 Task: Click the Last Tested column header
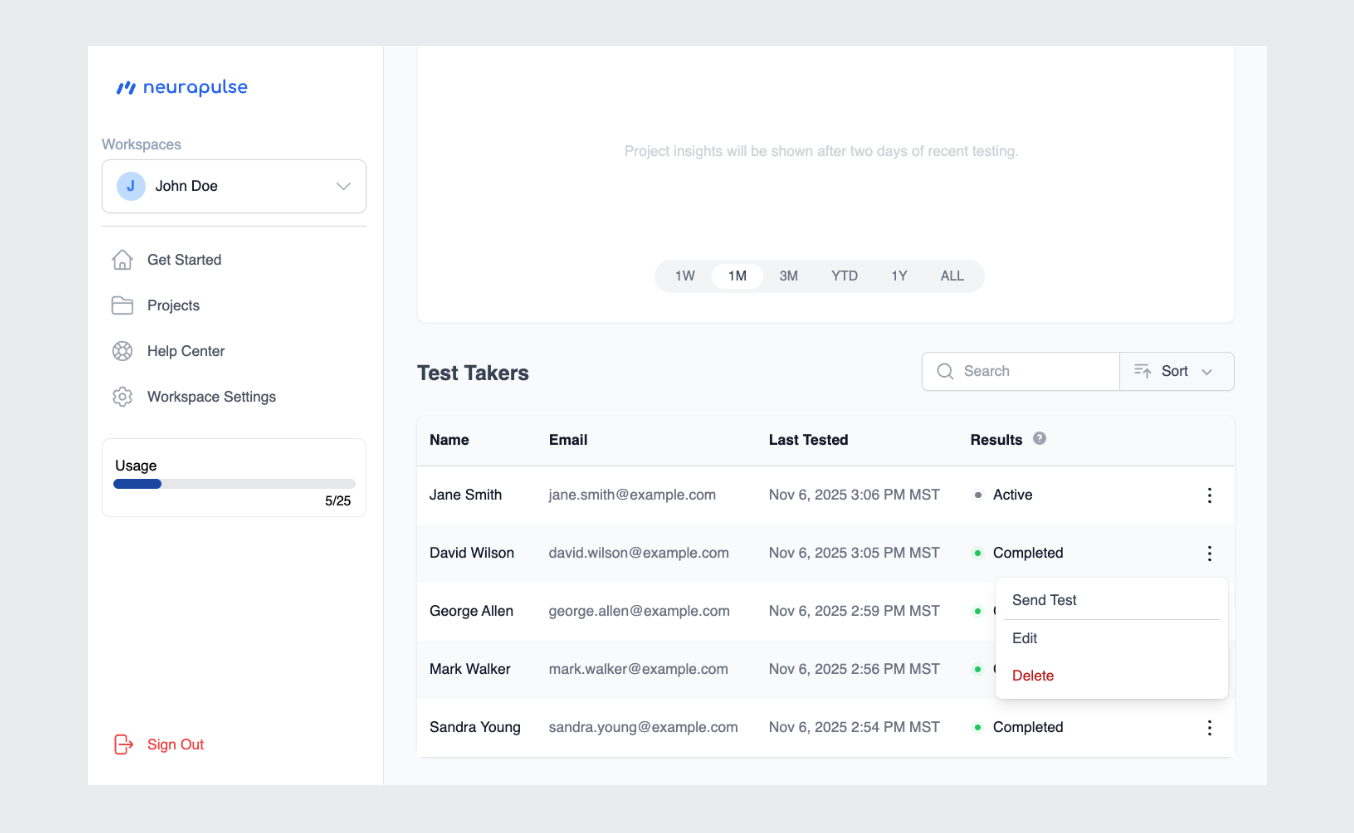808,440
